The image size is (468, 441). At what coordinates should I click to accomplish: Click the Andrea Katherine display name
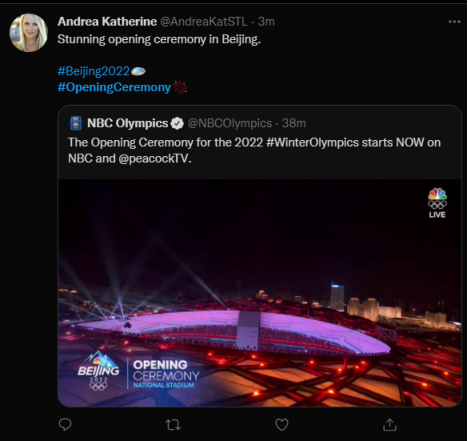tap(107, 22)
